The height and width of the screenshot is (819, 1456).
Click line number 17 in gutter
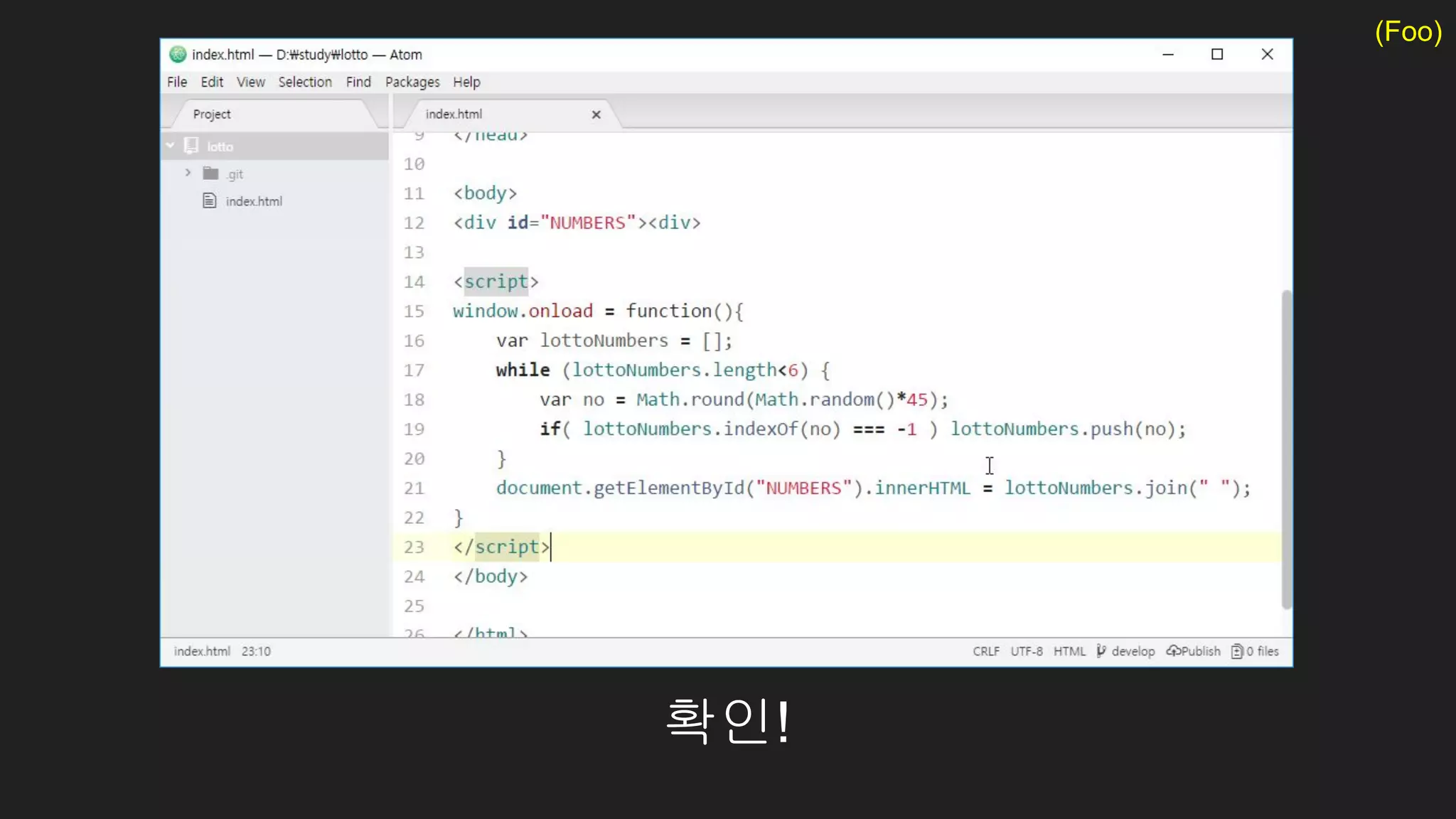(x=414, y=370)
